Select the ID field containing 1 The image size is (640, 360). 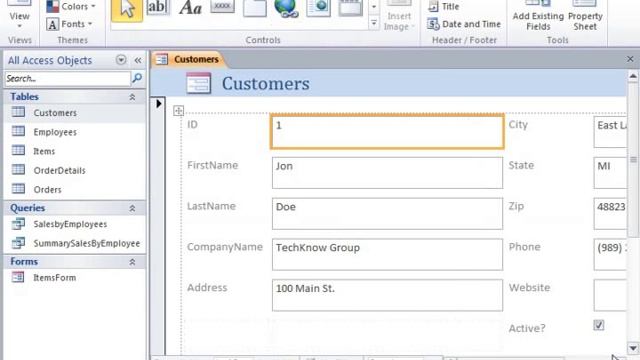click(387, 131)
